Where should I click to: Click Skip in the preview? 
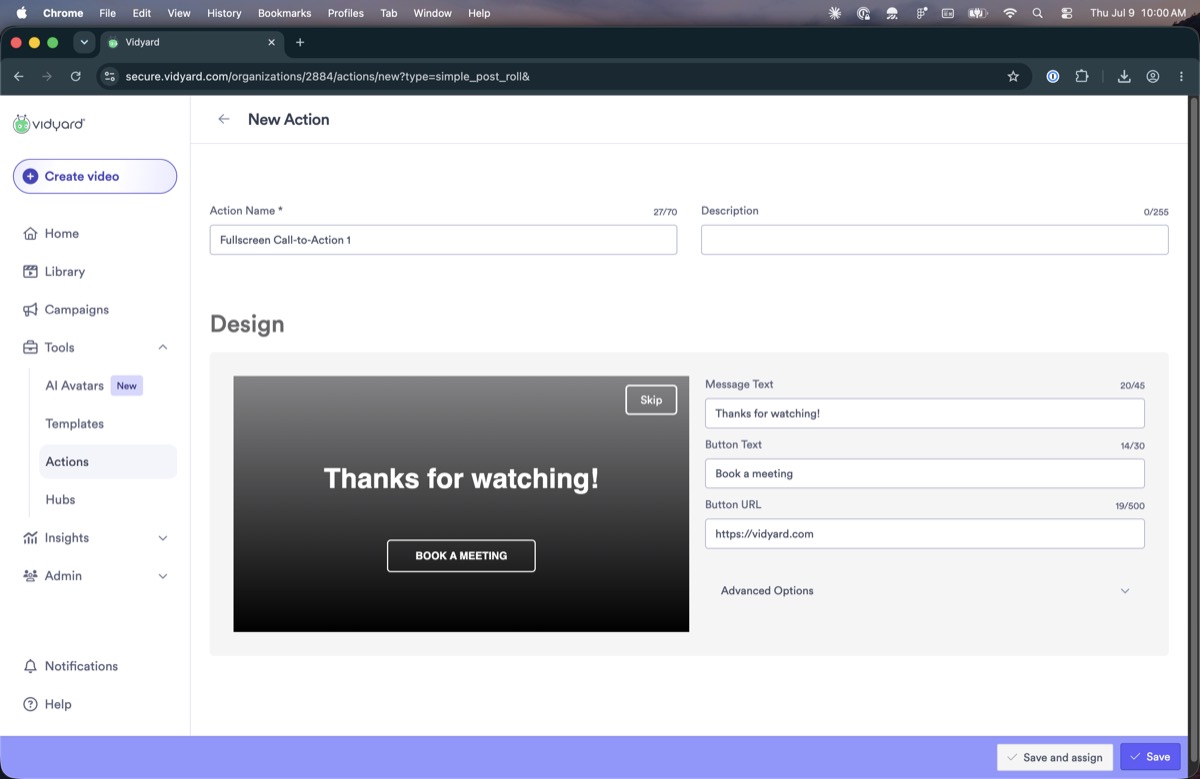pos(651,400)
